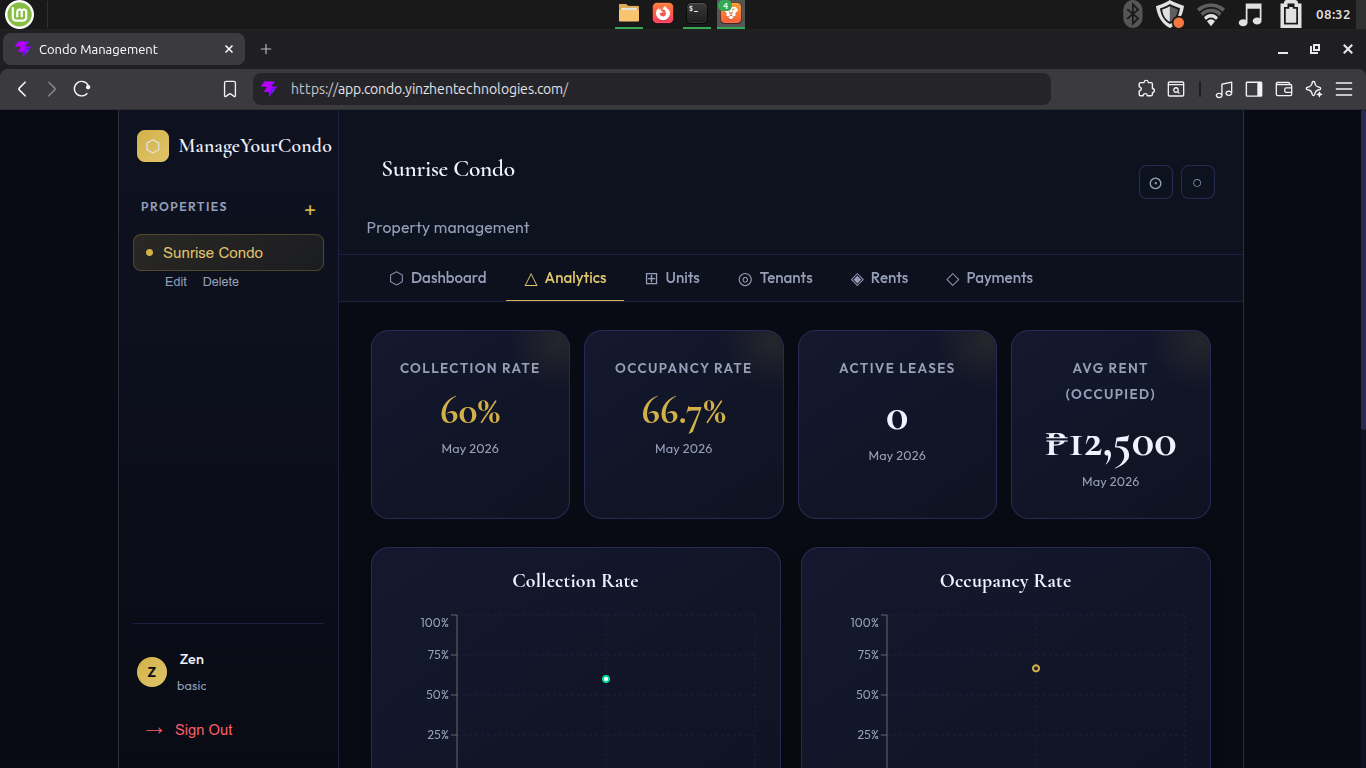Click the Collection Rate chart title
Viewport: 1366px width, 768px height.
[575, 581]
